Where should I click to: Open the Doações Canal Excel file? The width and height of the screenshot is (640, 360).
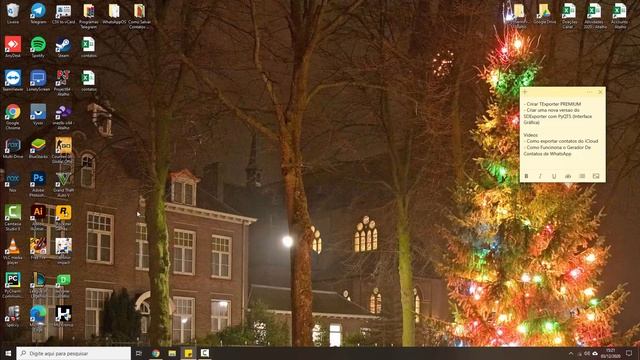569,15
